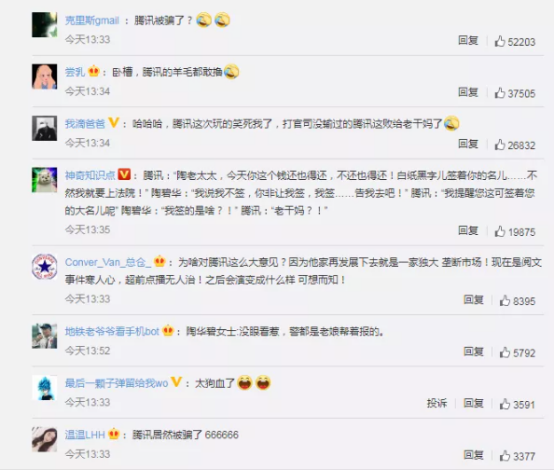
Task: Open 地铁老爷爷看手机bot profile name
Action: tap(112, 331)
